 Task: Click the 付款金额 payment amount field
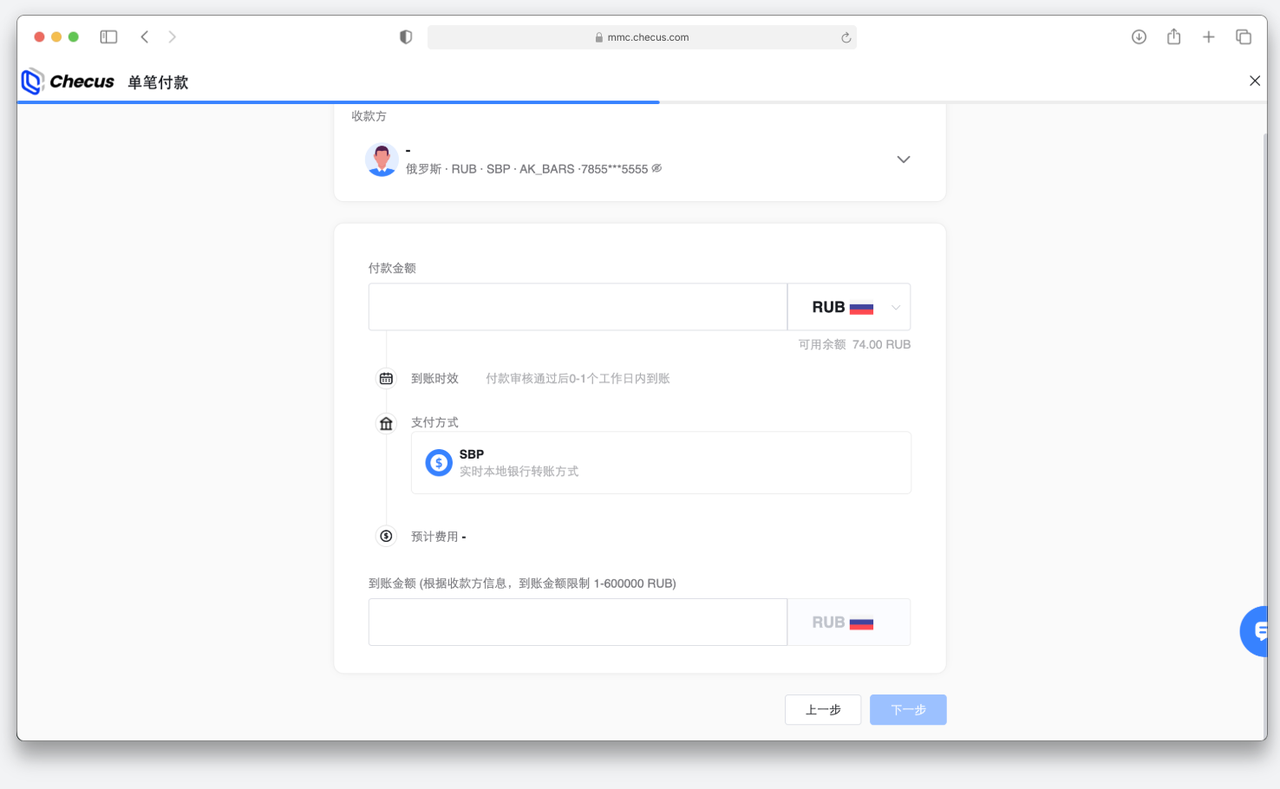coord(577,307)
